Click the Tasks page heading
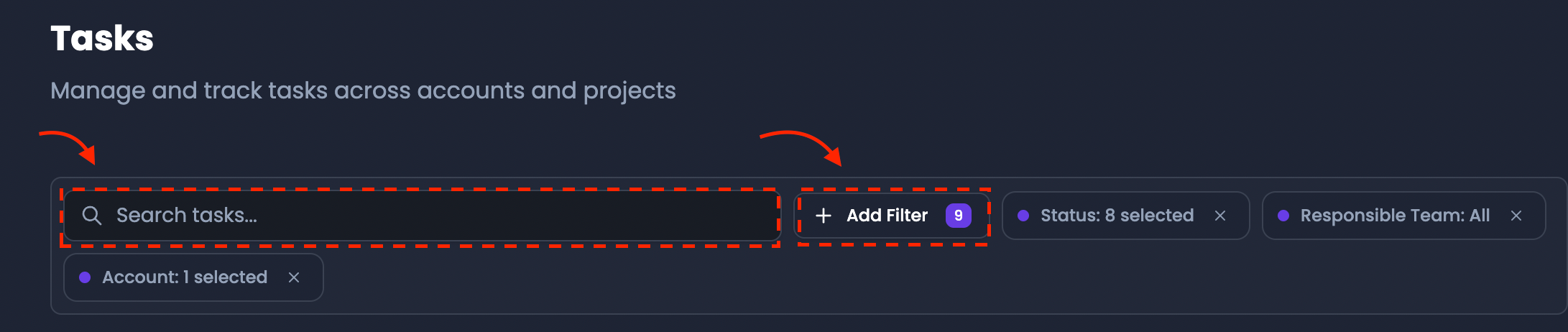 point(102,38)
